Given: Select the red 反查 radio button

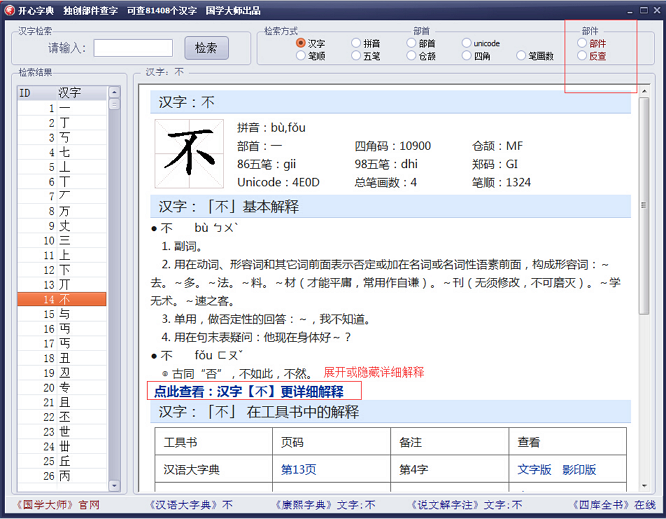Looking at the screenshot, I should coord(582,56).
